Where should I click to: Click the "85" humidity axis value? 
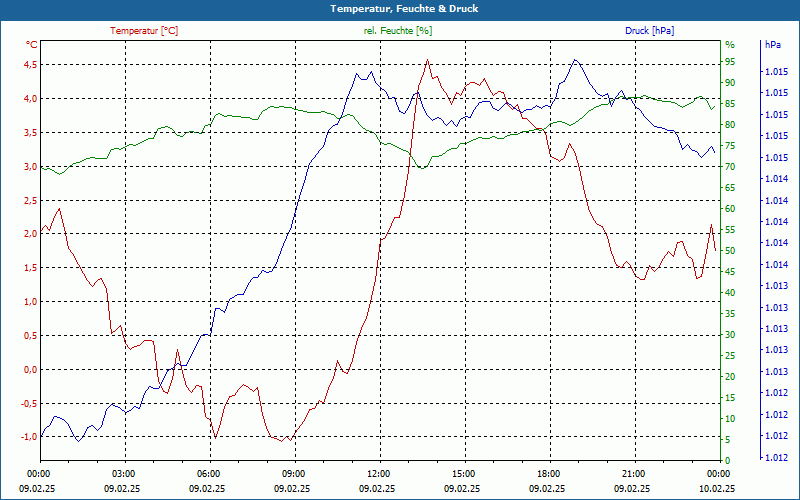730,104
